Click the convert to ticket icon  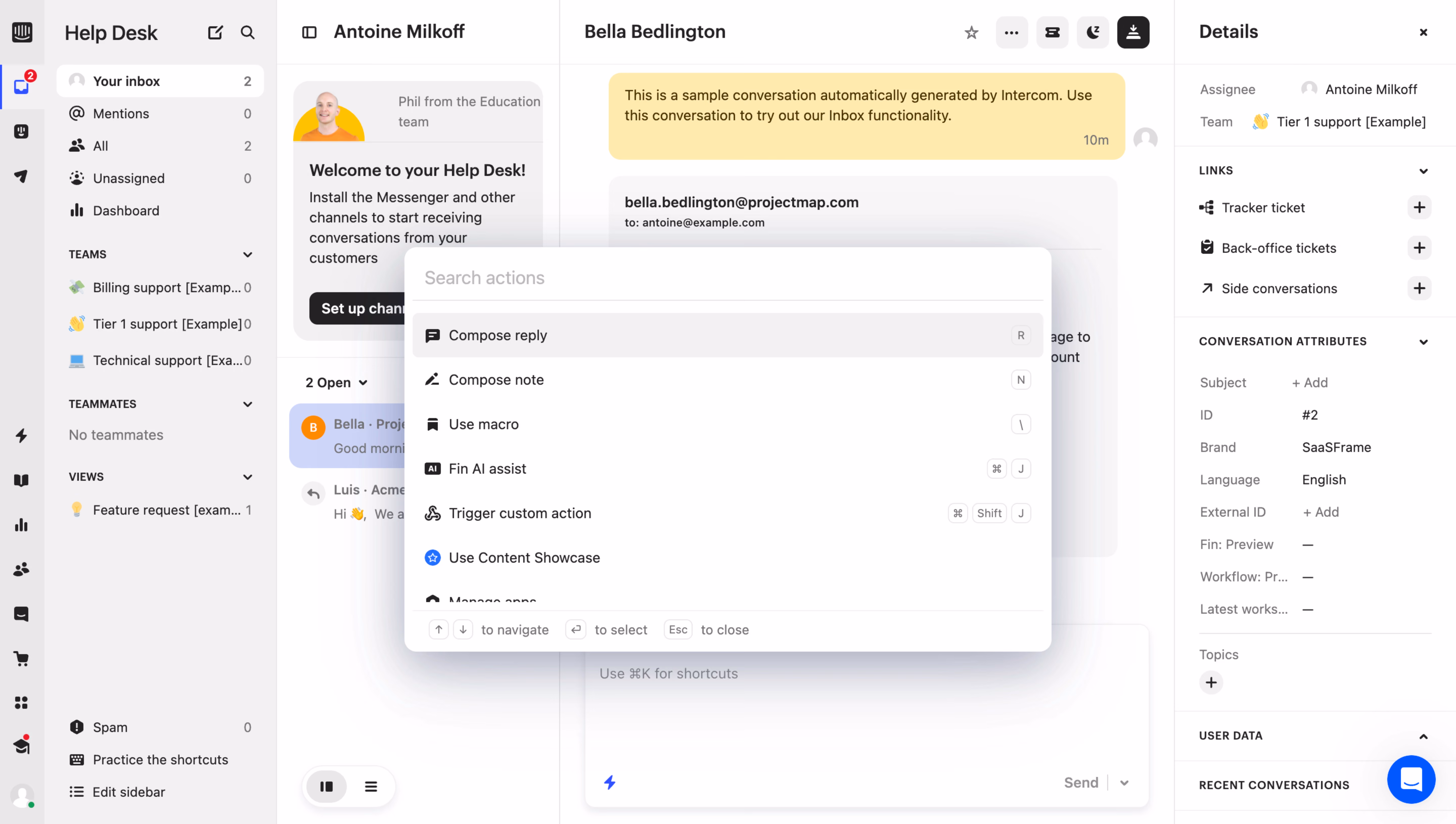click(1052, 32)
